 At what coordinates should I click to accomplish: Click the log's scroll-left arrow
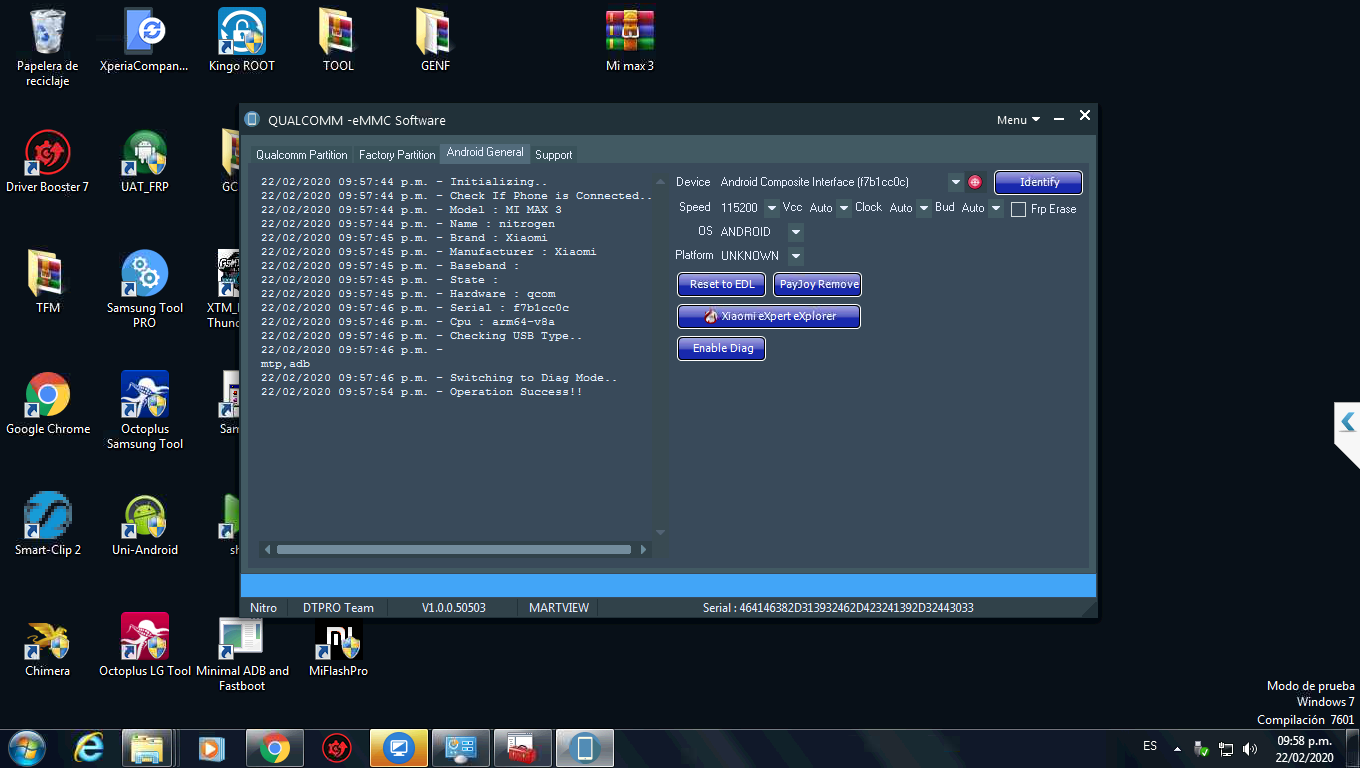[267, 549]
